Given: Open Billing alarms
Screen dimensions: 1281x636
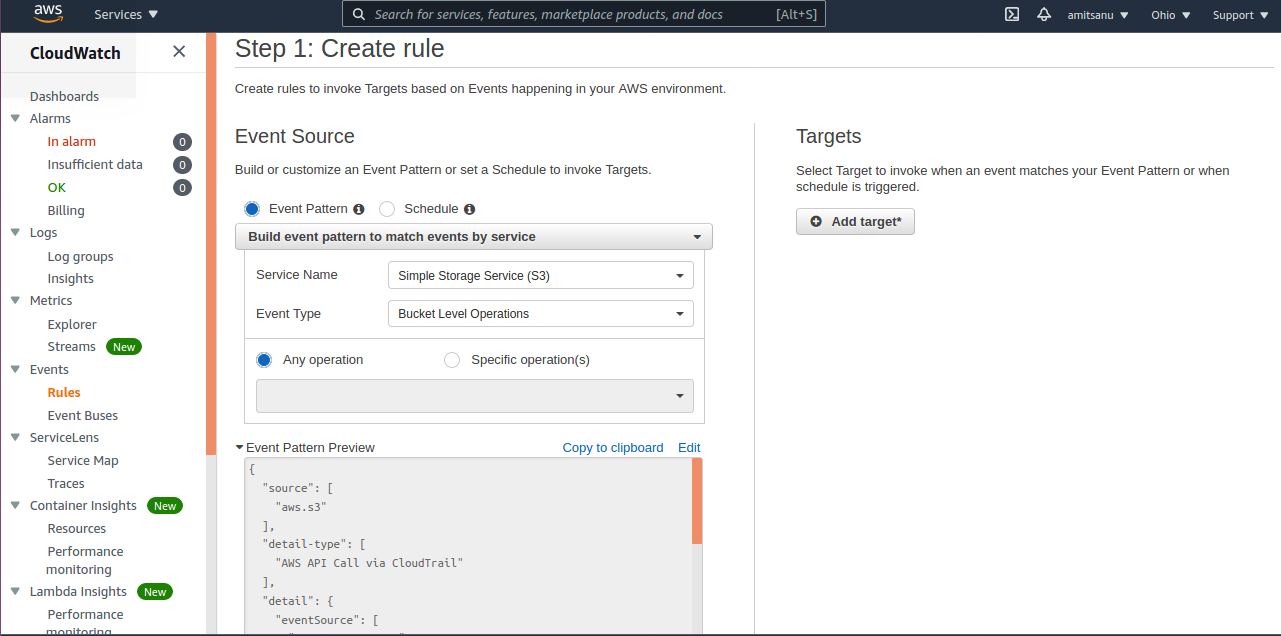Looking at the screenshot, I should pyautogui.click(x=66, y=211).
